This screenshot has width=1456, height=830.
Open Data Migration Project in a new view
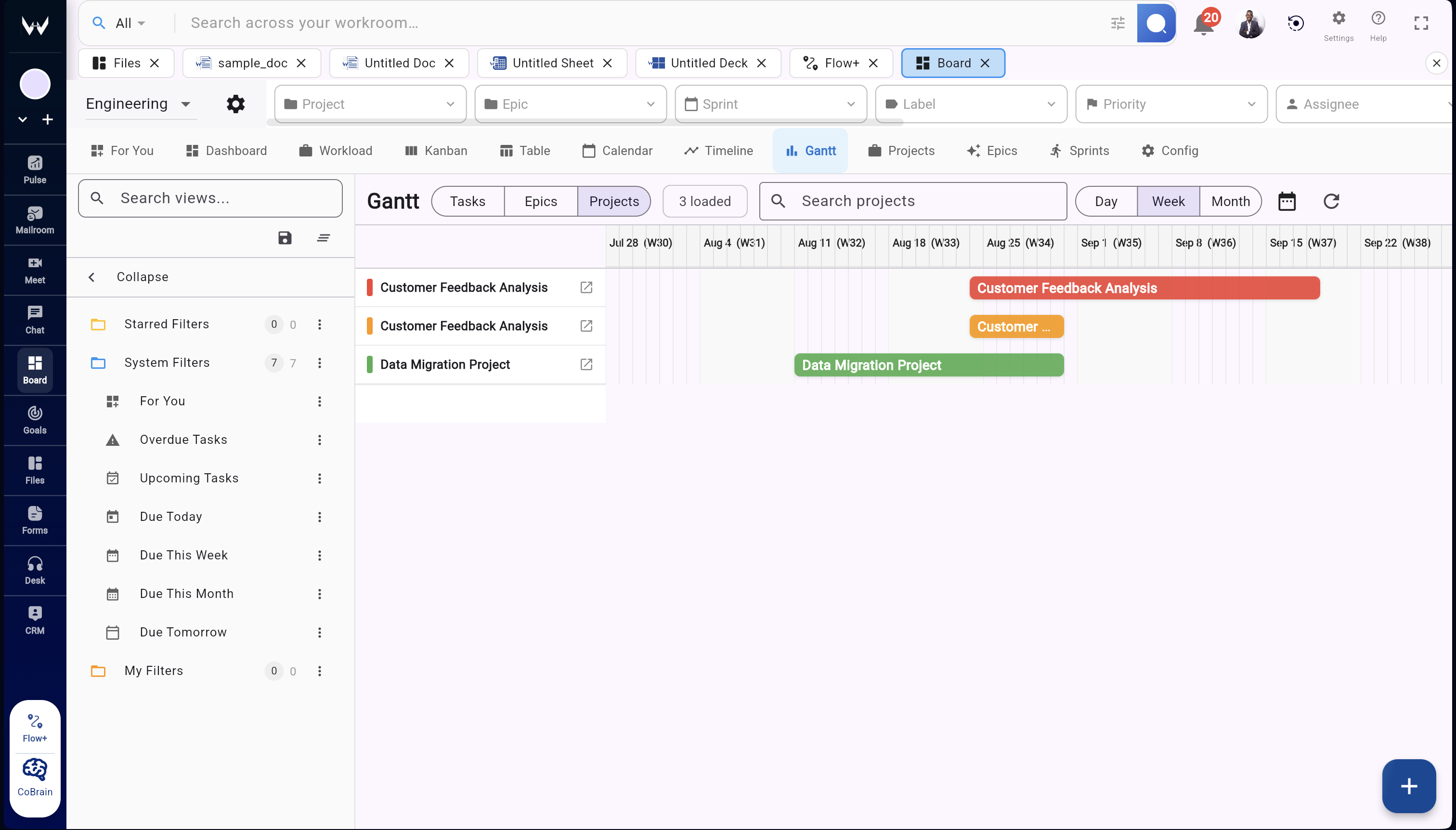point(586,364)
